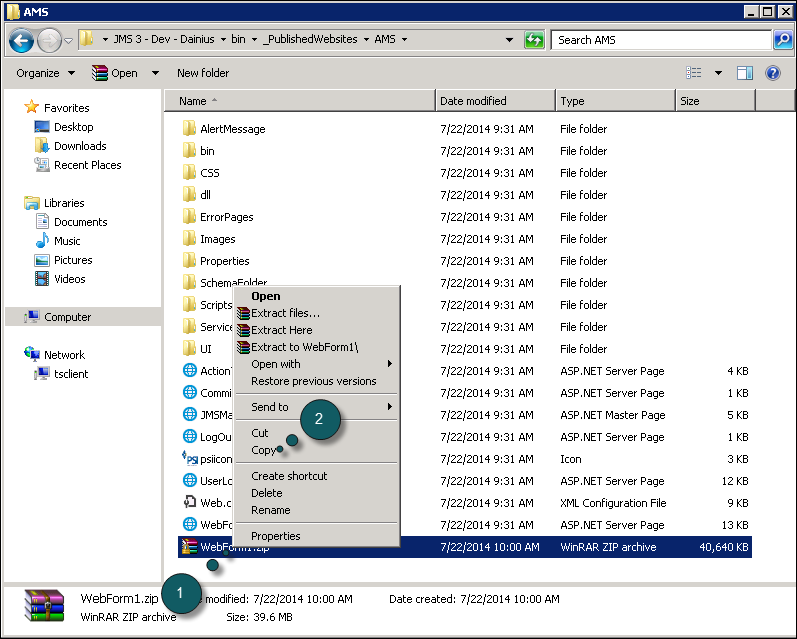
Task: Select the dll folder icon
Action: click(189, 195)
